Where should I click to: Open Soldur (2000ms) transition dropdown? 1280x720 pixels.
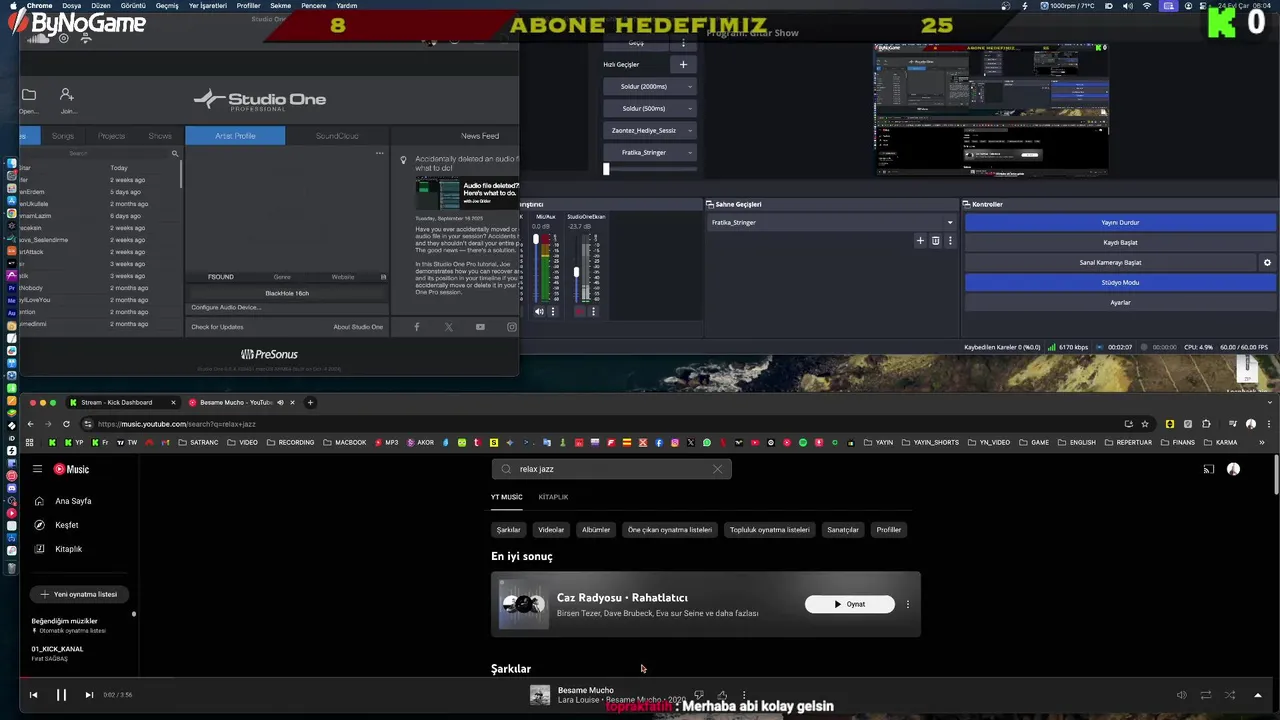[649, 86]
